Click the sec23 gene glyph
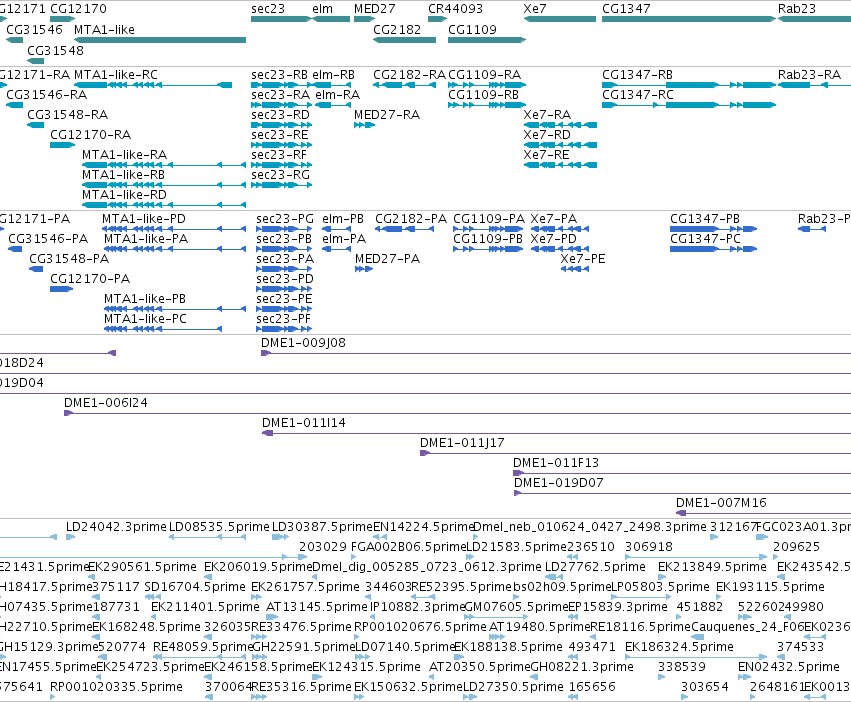Viewport: 851px width, 702px height. tap(281, 19)
